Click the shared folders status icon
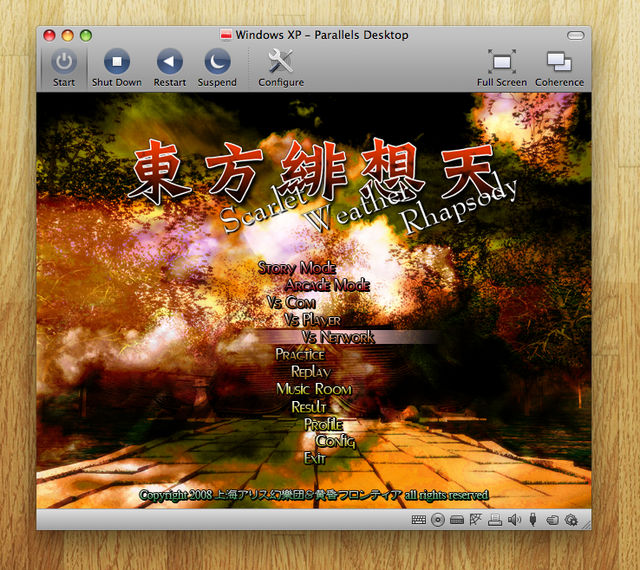 tap(552, 520)
